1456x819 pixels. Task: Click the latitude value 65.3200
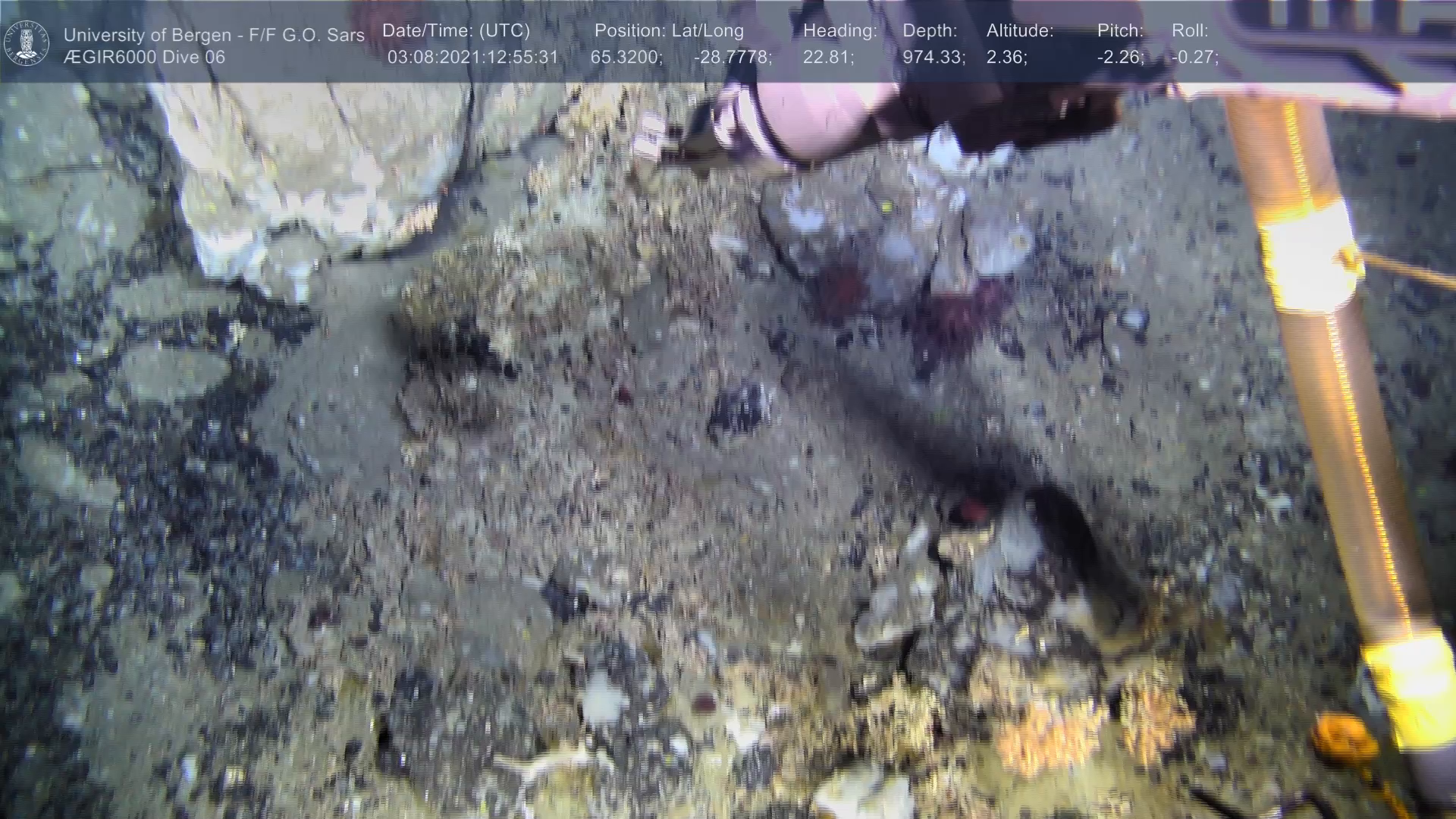point(626,58)
